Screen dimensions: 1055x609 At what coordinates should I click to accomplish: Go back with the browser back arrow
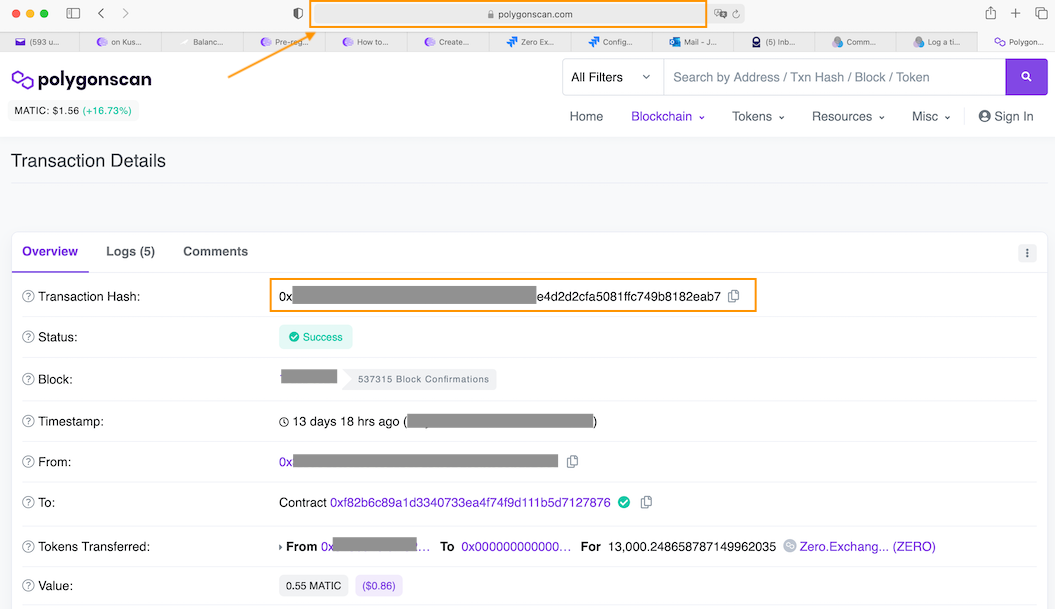point(101,13)
